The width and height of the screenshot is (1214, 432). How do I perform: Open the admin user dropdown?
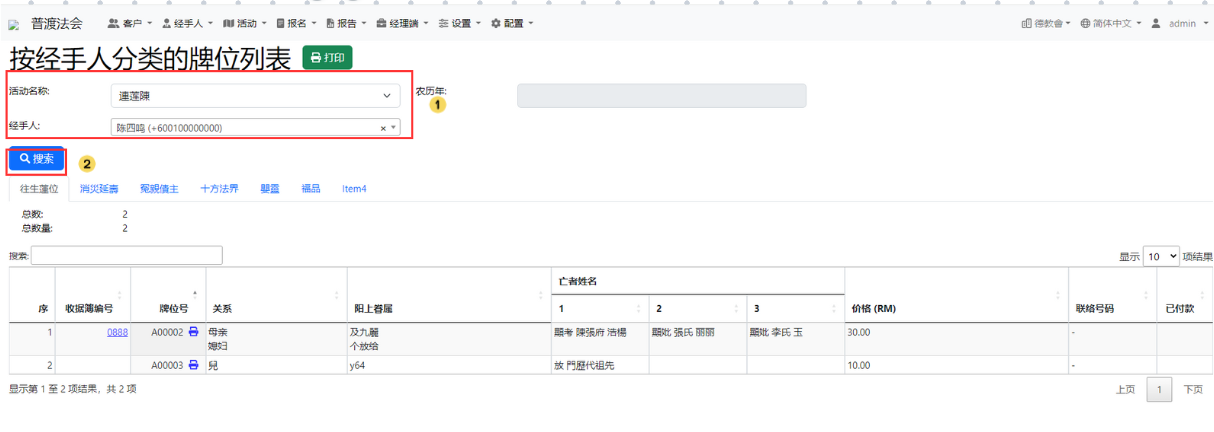(1180, 23)
